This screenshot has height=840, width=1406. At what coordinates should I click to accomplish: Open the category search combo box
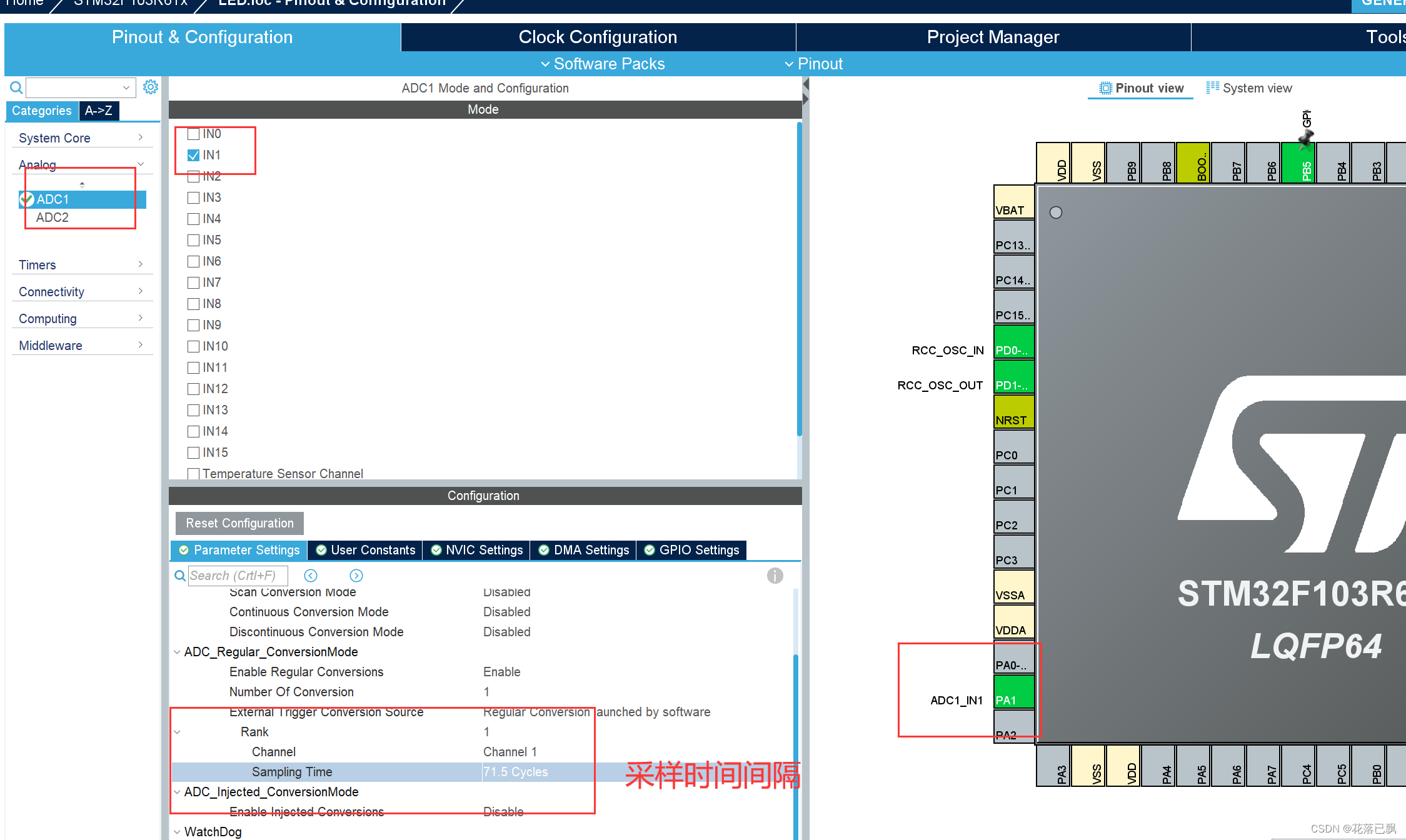pos(81,87)
